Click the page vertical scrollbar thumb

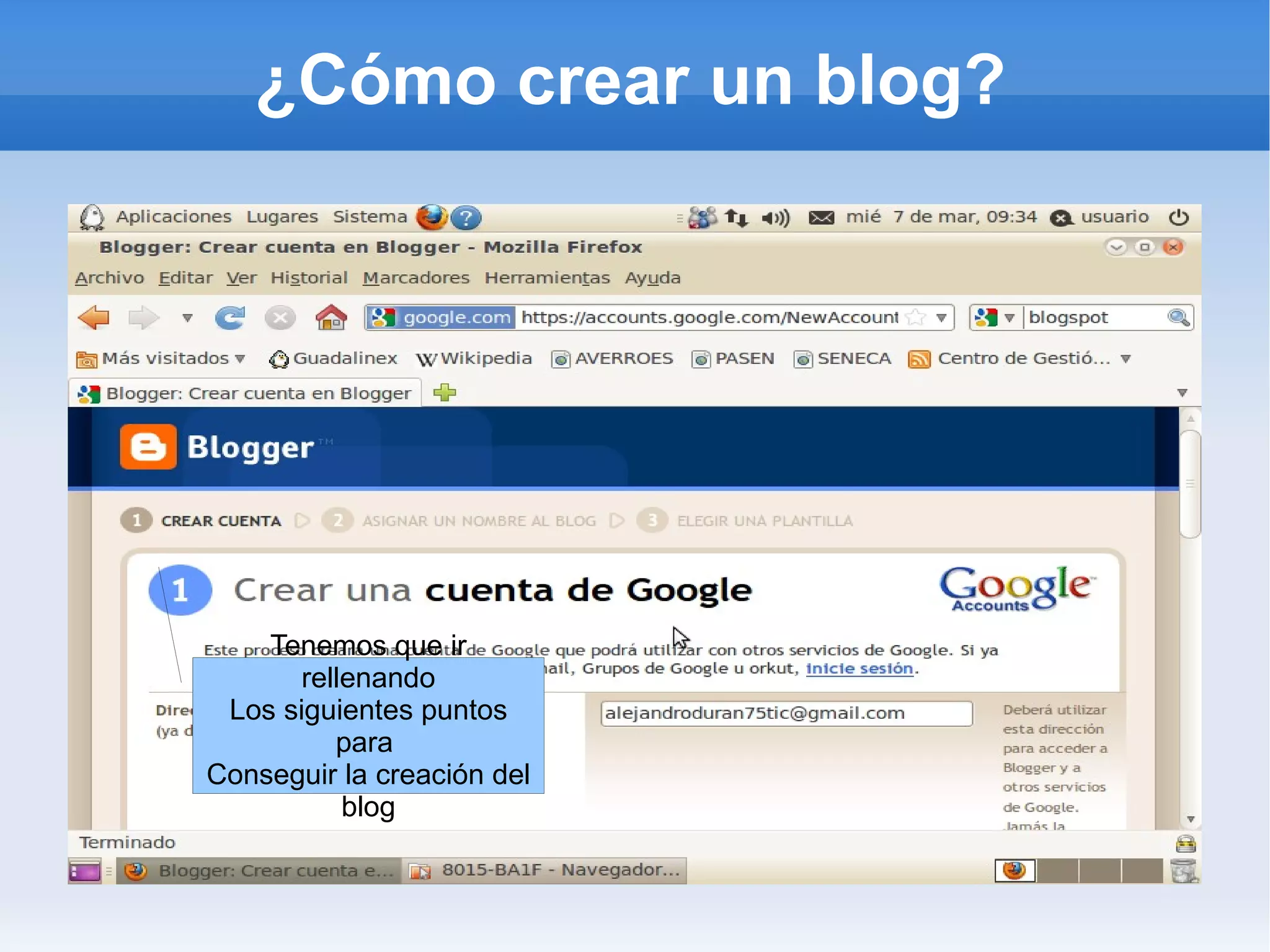[1190, 484]
